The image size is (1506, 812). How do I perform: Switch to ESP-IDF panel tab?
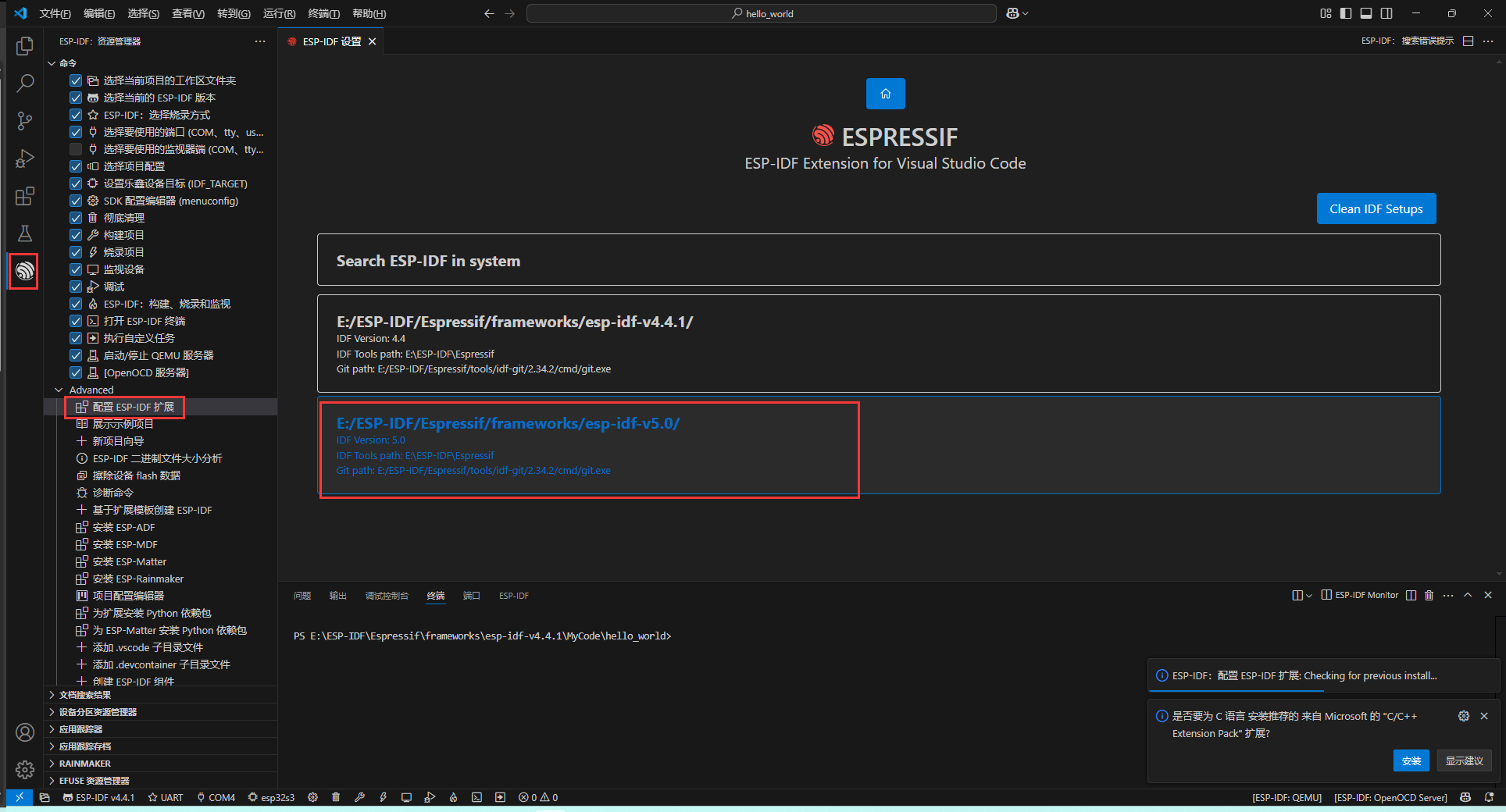[x=514, y=596]
